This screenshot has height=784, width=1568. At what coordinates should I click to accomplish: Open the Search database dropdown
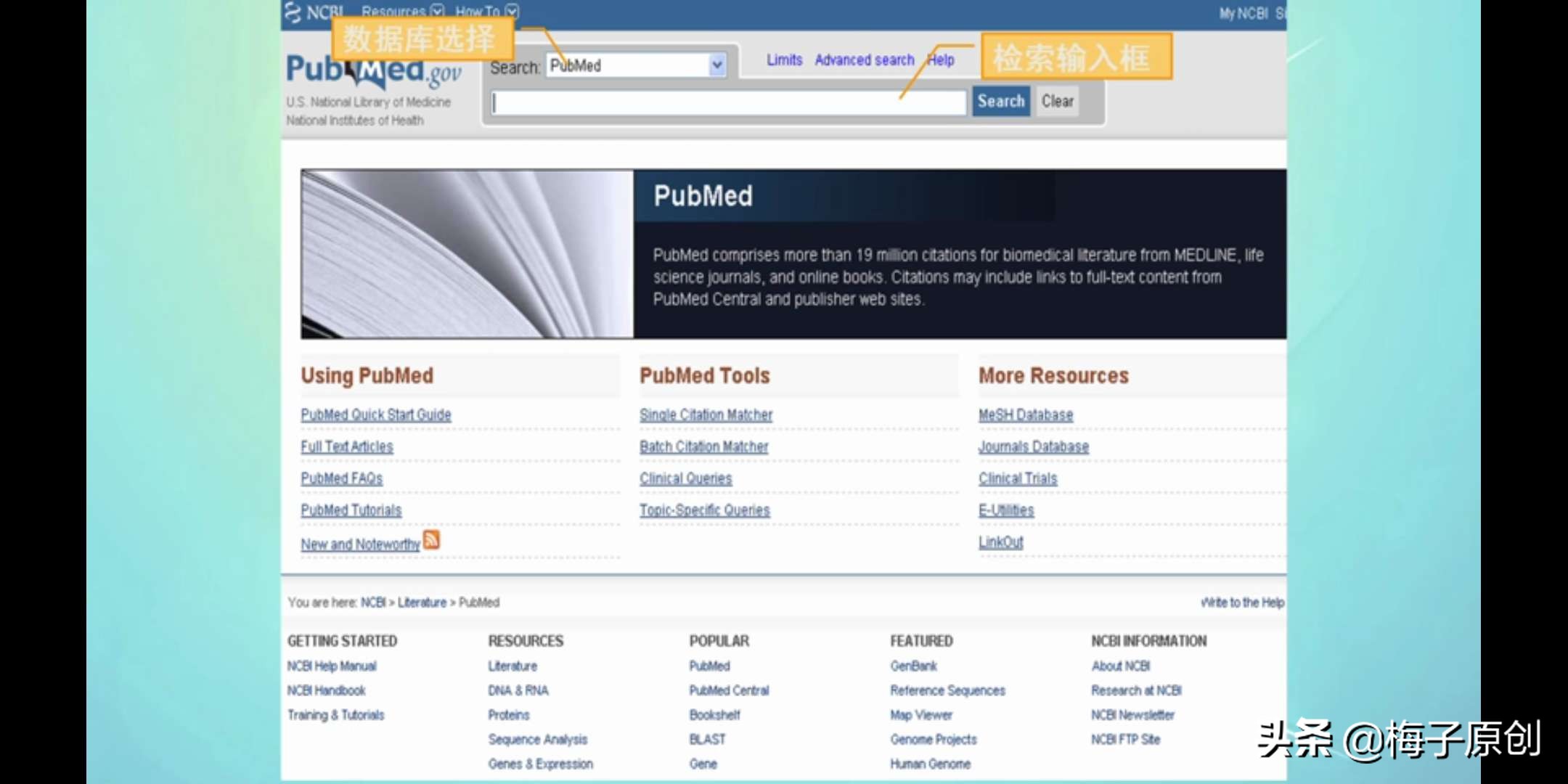coord(716,66)
